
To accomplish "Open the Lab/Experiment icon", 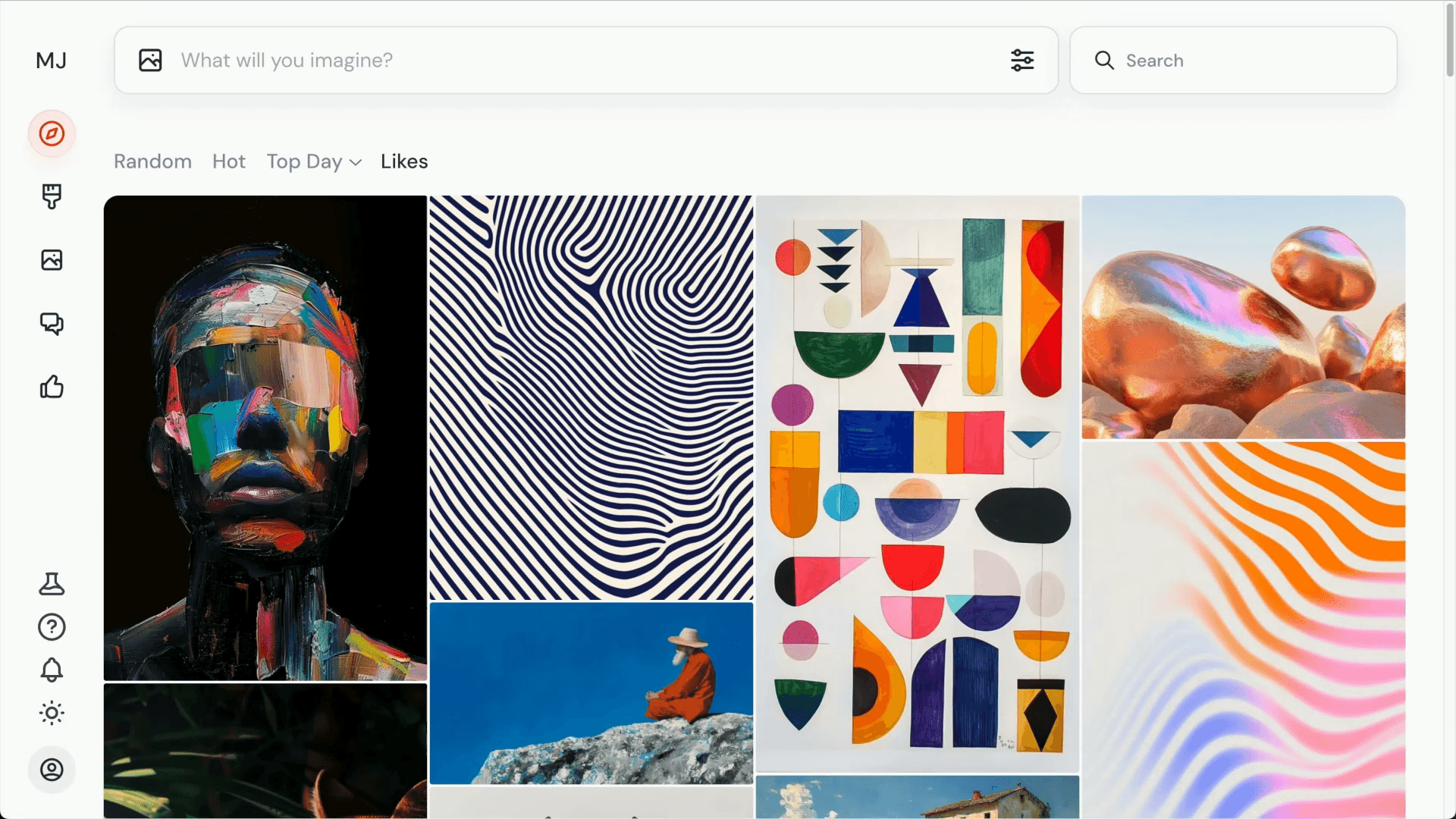I will coord(52,583).
